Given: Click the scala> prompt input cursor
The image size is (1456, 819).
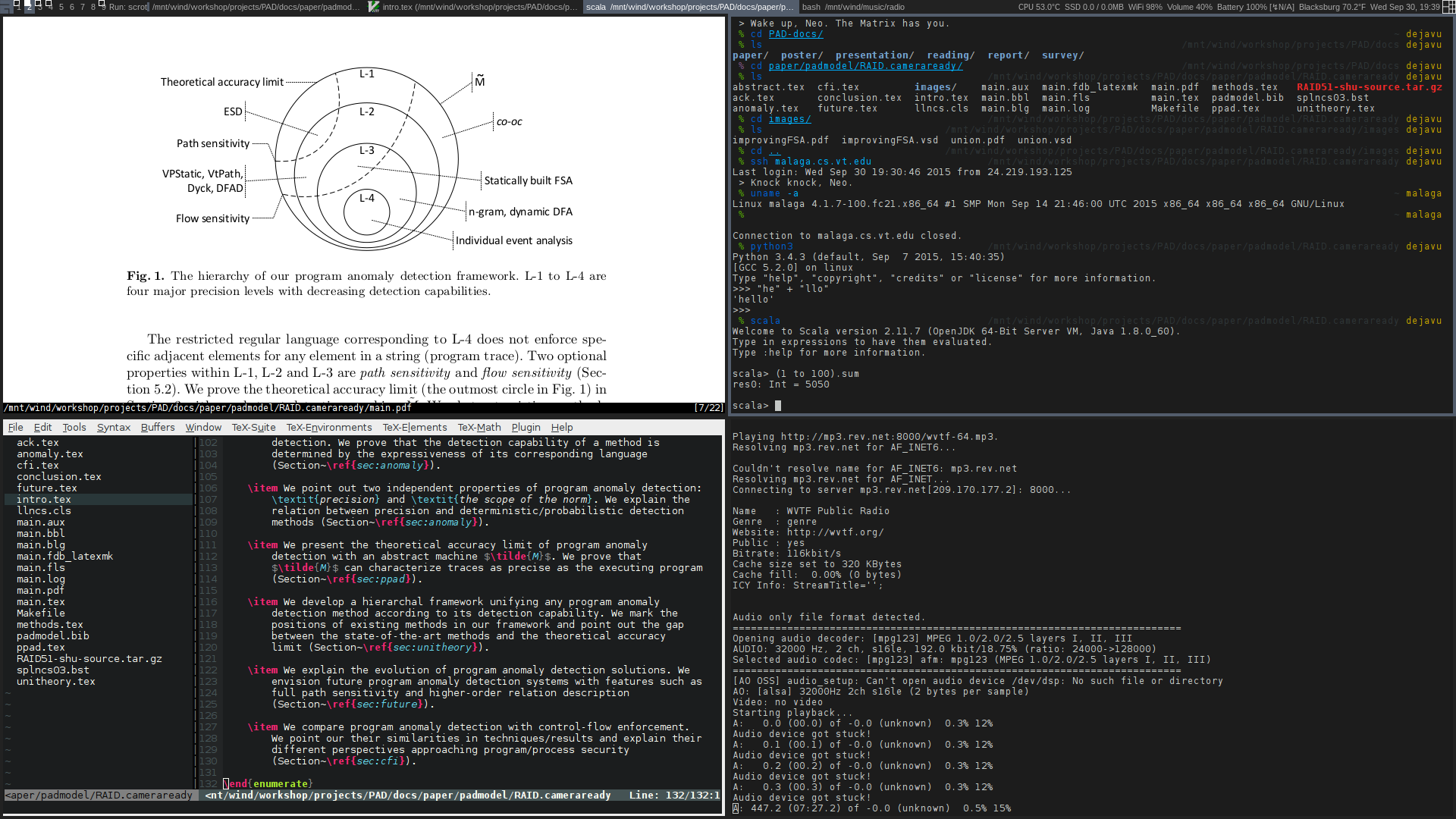Looking at the screenshot, I should (778, 406).
